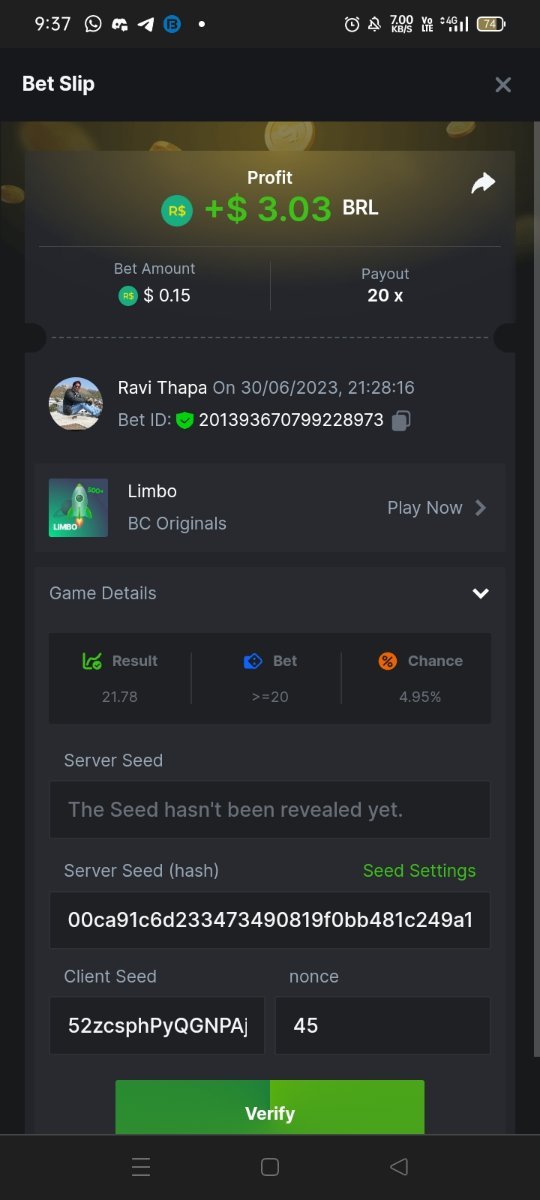Close the Bet Slip panel
Screen dimensions: 540x1200
pos(503,84)
